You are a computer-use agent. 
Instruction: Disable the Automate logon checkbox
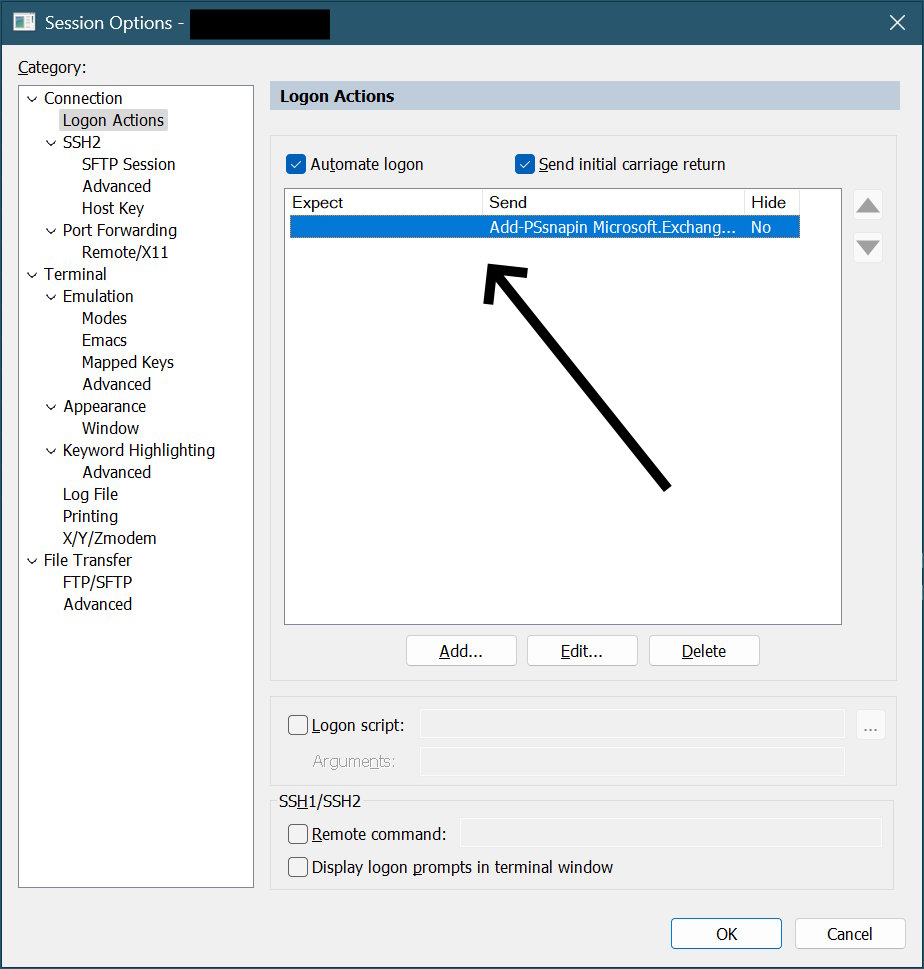pyautogui.click(x=296, y=164)
